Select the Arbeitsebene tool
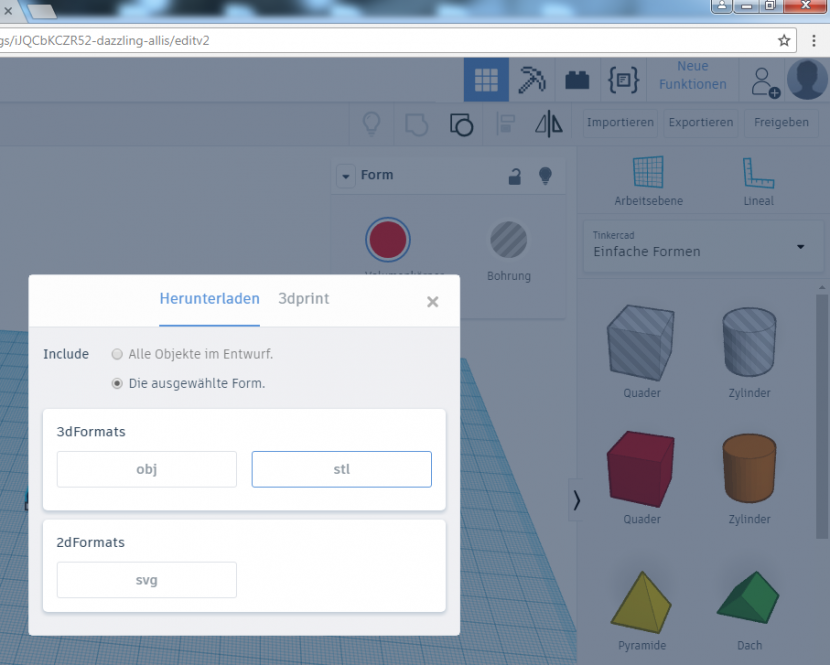Screen dimensions: 830x665 [x=647, y=180]
